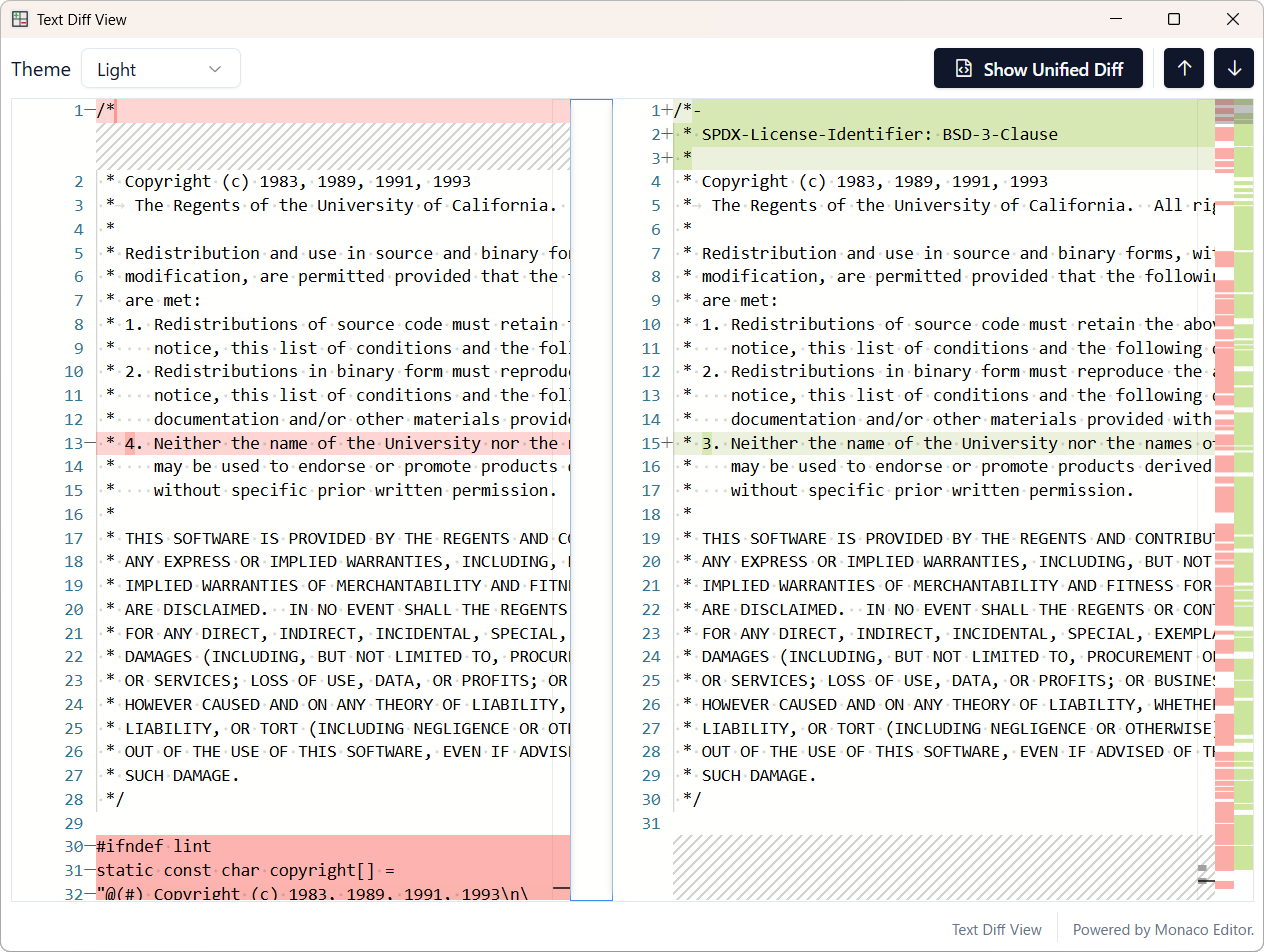Click the Text Diff View app icon in title bar

[19, 19]
